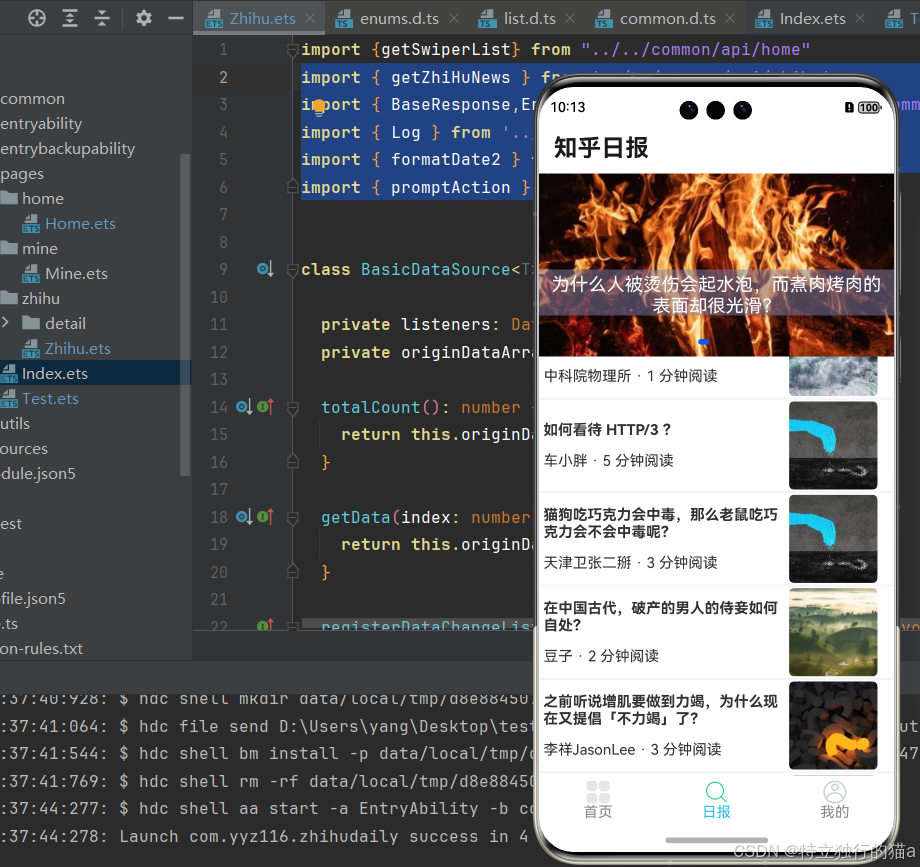Click the Expand All icon in project toolbar
Viewport: 920px width, 867px height.
pyautogui.click(x=70, y=18)
